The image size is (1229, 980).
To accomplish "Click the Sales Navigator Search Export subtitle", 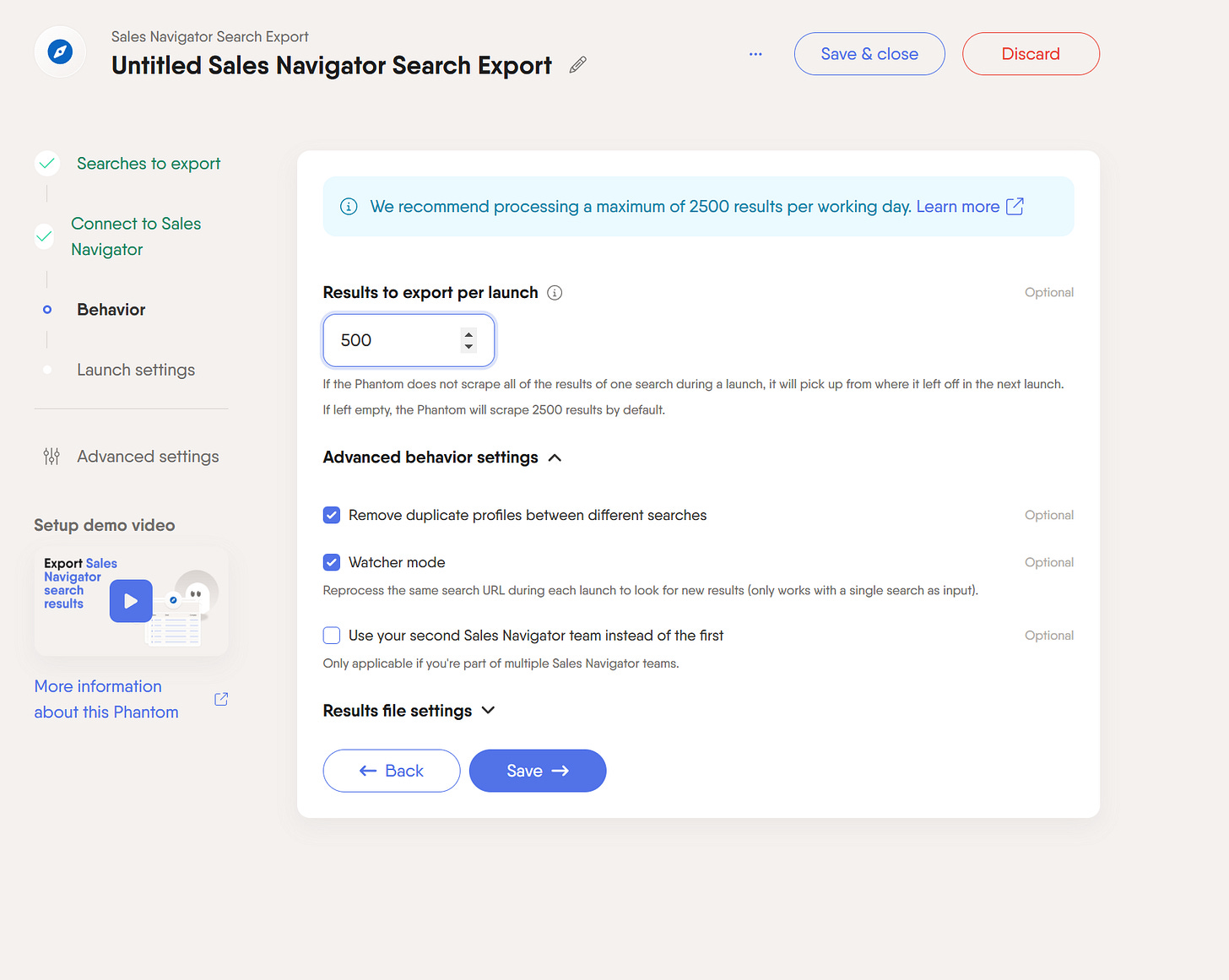I will pos(210,37).
